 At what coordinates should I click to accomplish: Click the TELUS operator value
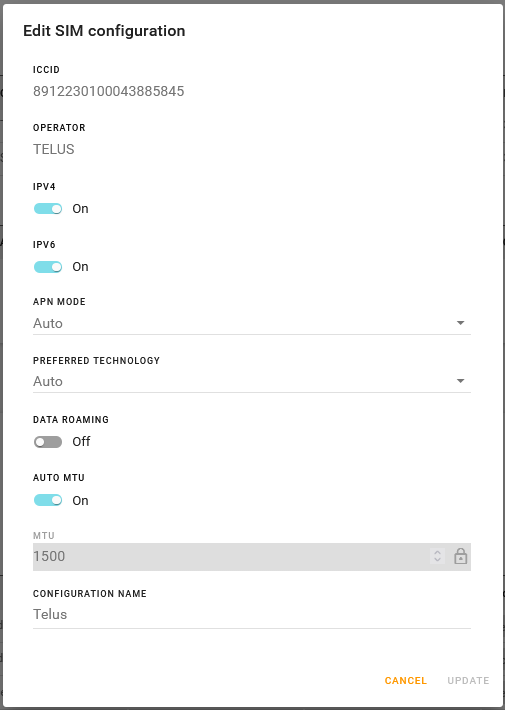click(53, 149)
